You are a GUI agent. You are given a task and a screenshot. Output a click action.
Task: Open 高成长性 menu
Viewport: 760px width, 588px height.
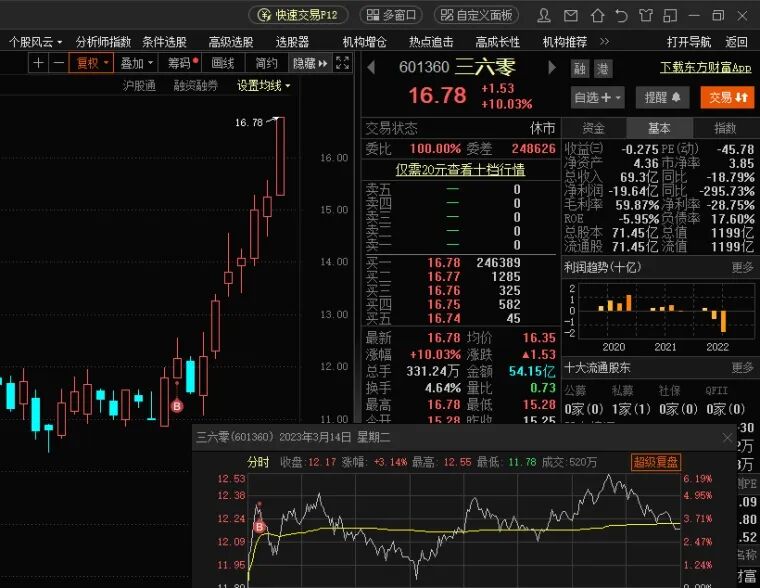[x=498, y=42]
